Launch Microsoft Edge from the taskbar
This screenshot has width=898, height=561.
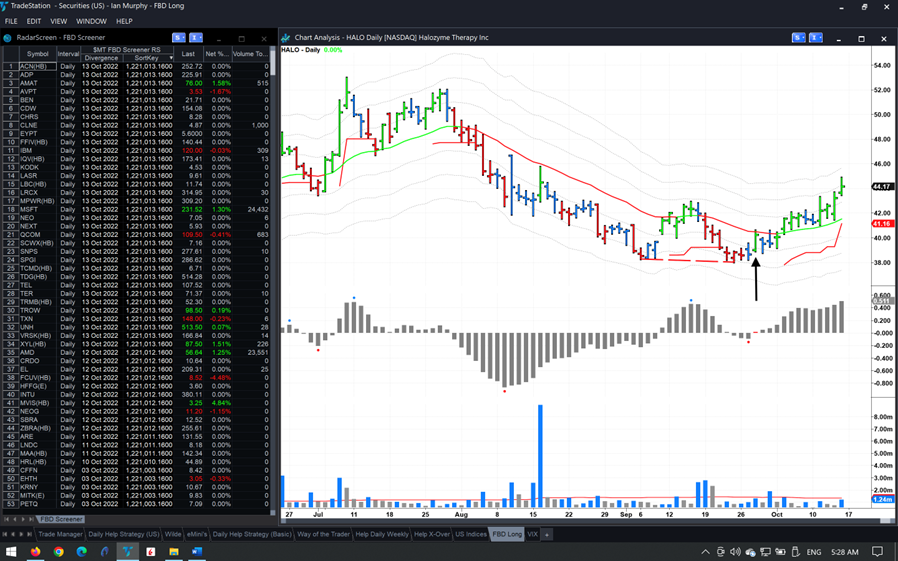[x=81, y=552]
